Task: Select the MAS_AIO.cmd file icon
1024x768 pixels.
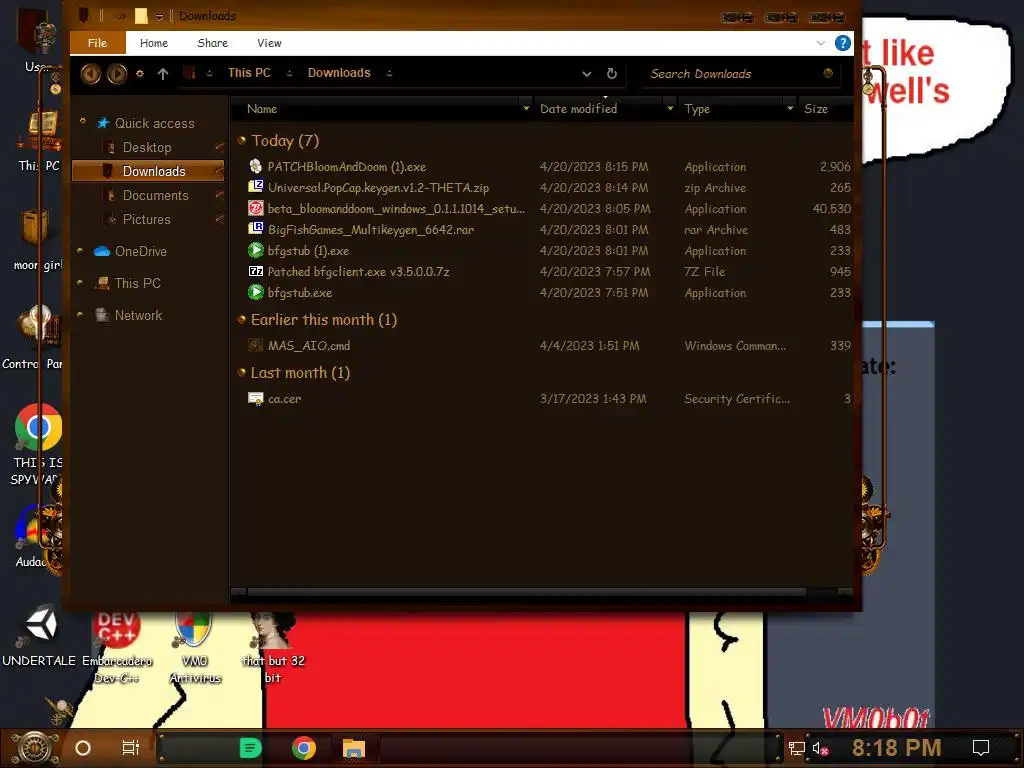Action: pos(256,345)
